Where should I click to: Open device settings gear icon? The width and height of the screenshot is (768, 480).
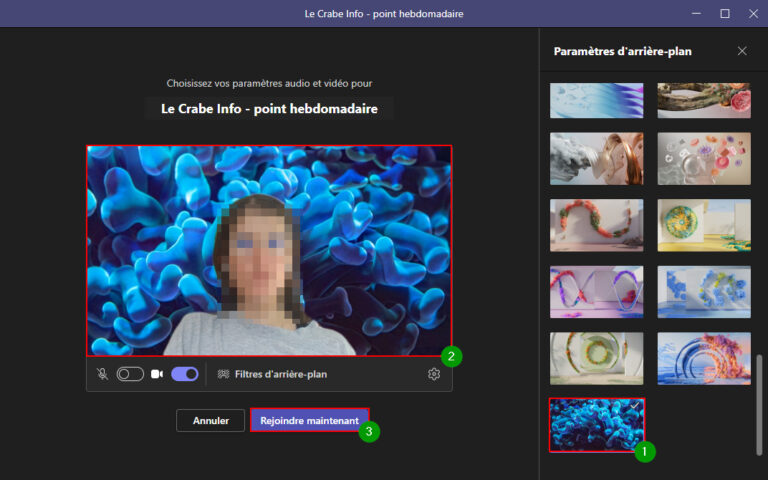point(433,374)
